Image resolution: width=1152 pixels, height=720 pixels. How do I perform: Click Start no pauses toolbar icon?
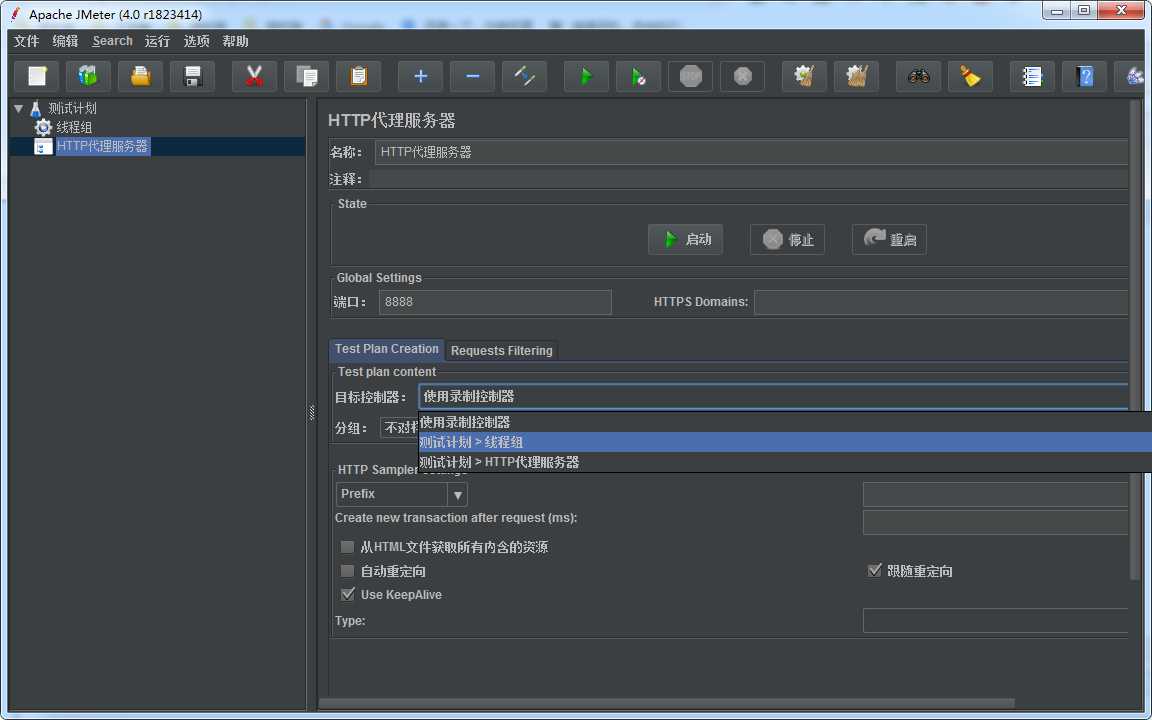click(x=638, y=76)
